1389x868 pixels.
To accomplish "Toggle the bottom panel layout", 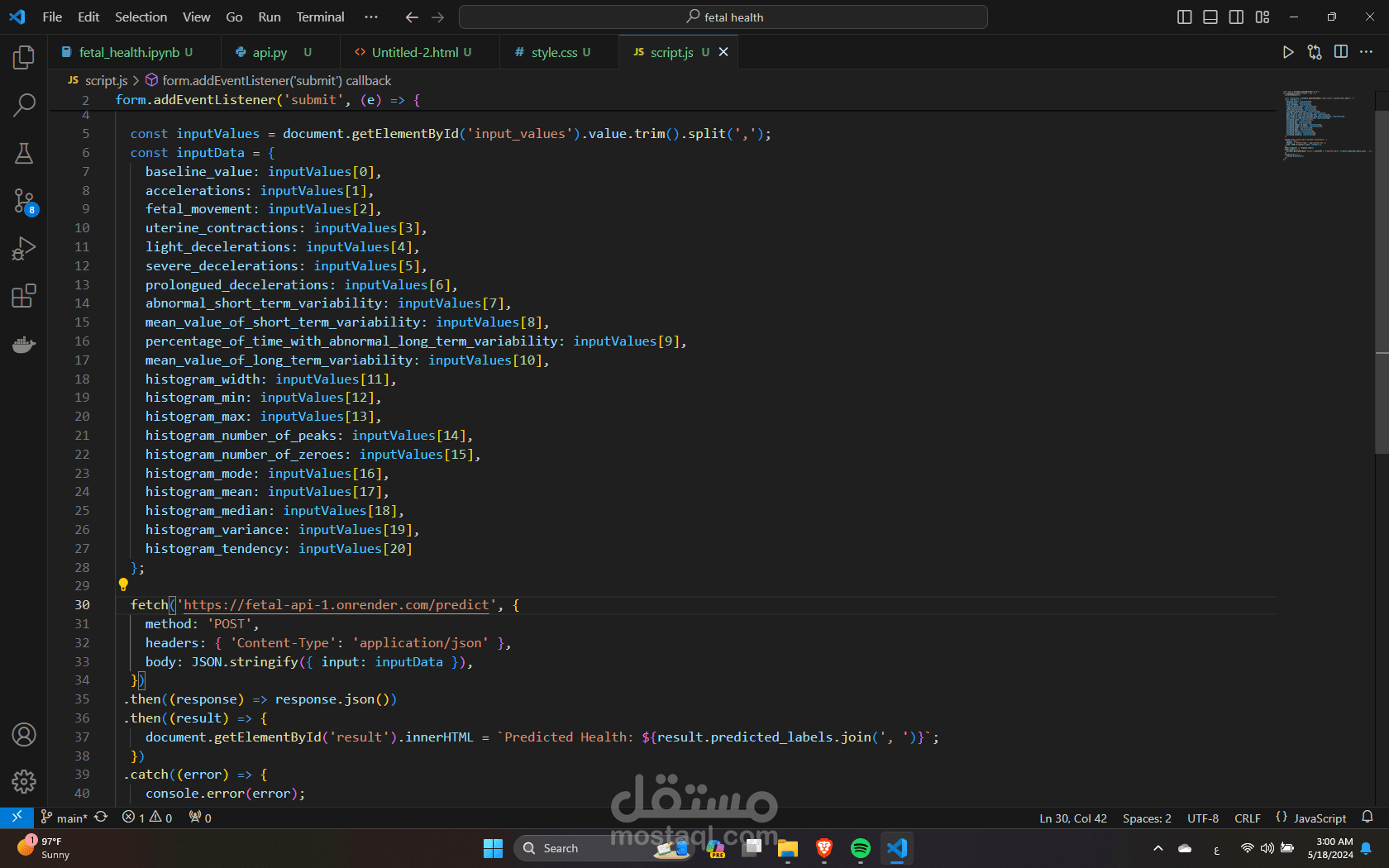I will [x=1210, y=17].
